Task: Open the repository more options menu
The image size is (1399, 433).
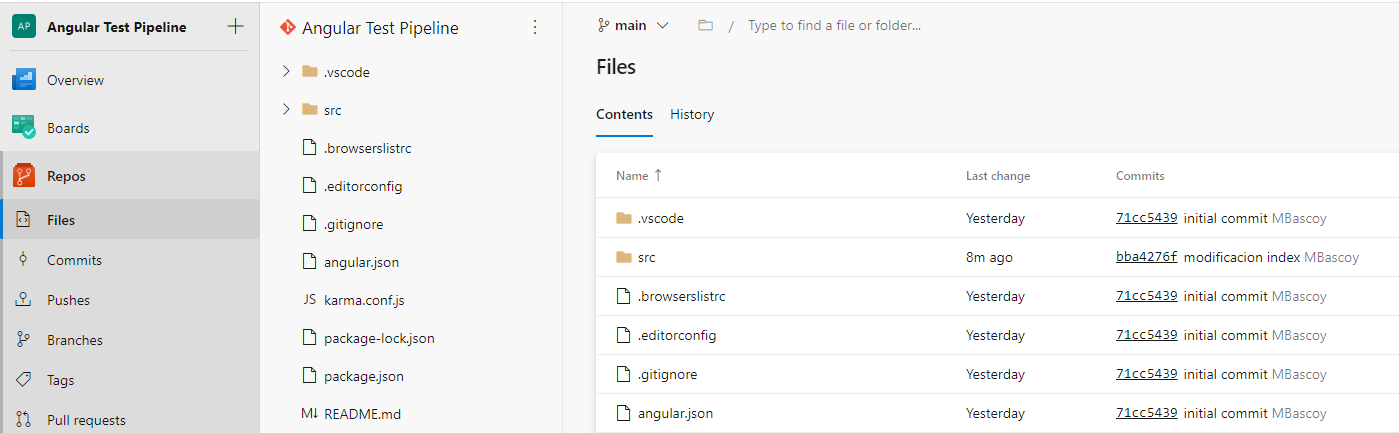Action: [x=534, y=27]
